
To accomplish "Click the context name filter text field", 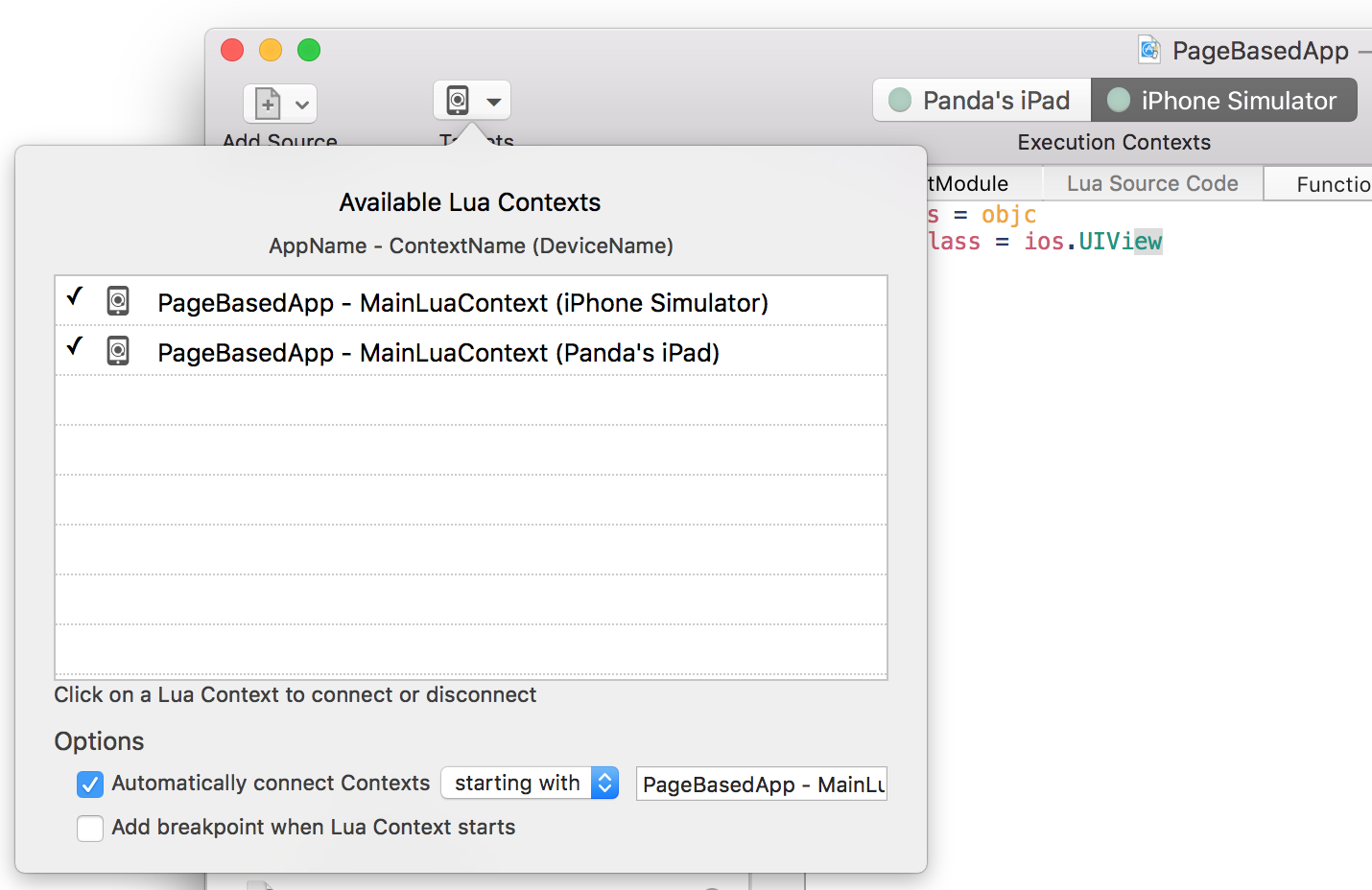I will click(x=762, y=784).
